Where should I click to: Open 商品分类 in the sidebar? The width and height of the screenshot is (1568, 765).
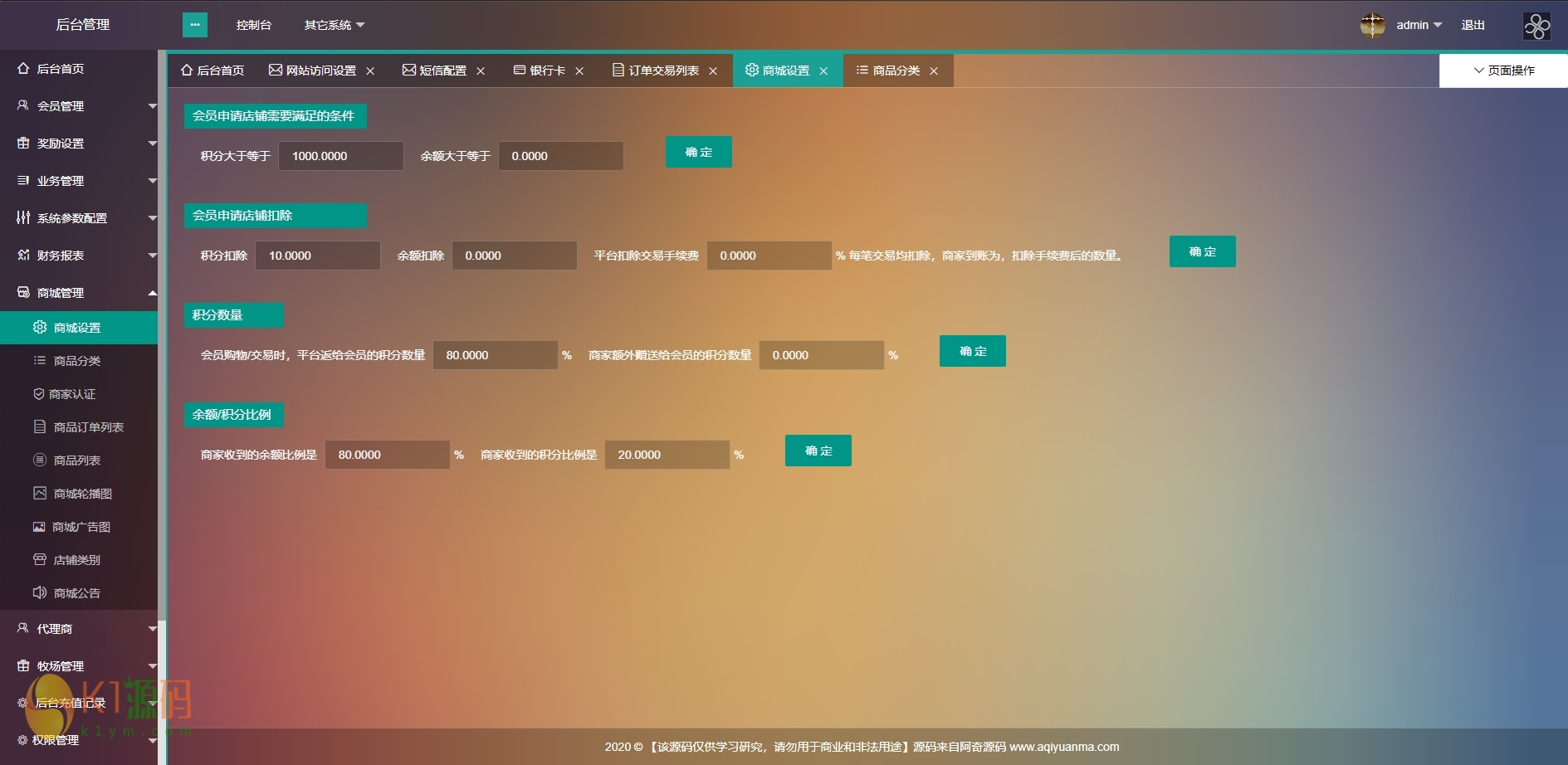(77, 361)
